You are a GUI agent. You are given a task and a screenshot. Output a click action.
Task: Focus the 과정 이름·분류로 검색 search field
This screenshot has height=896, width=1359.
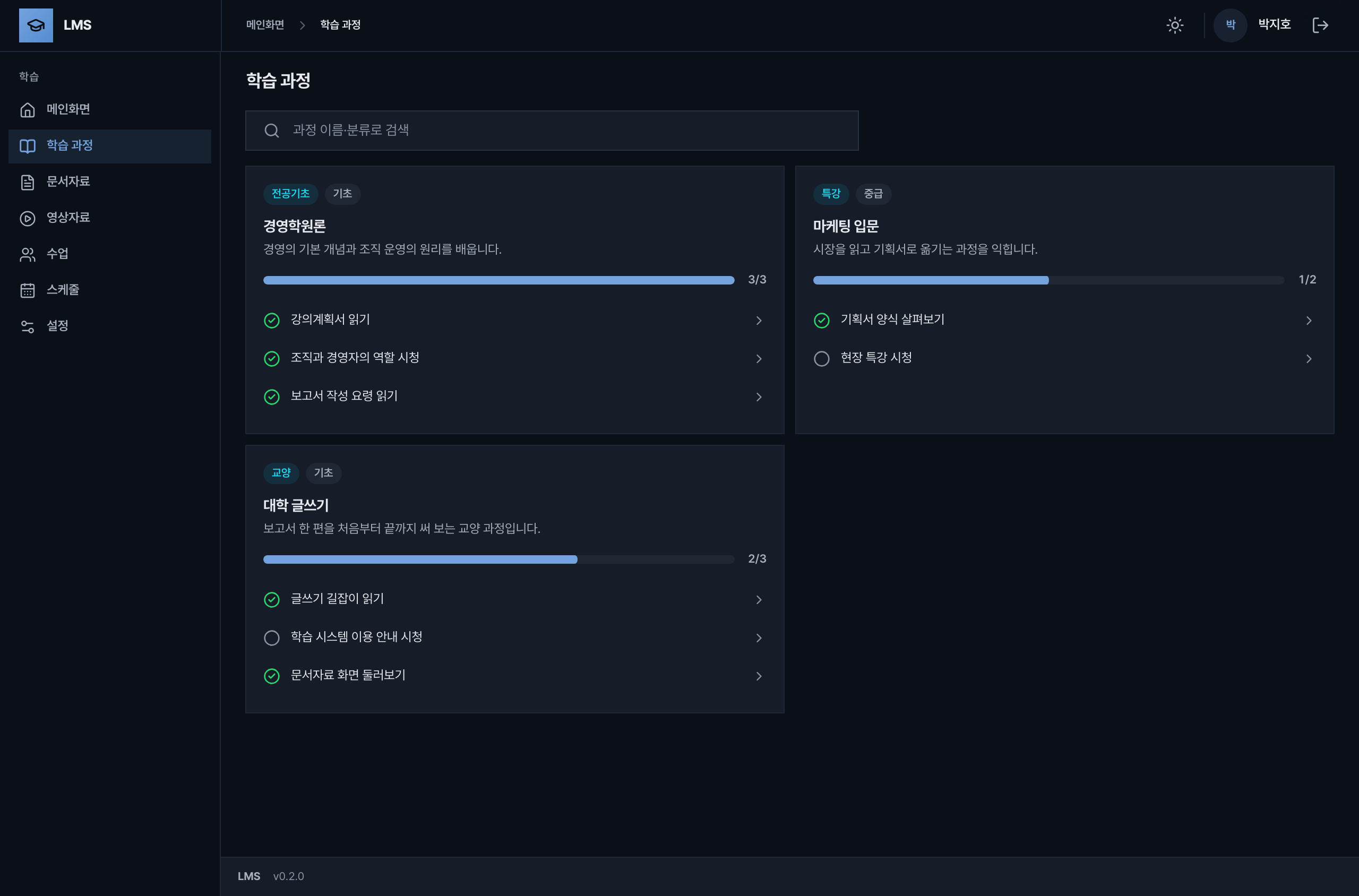552,130
